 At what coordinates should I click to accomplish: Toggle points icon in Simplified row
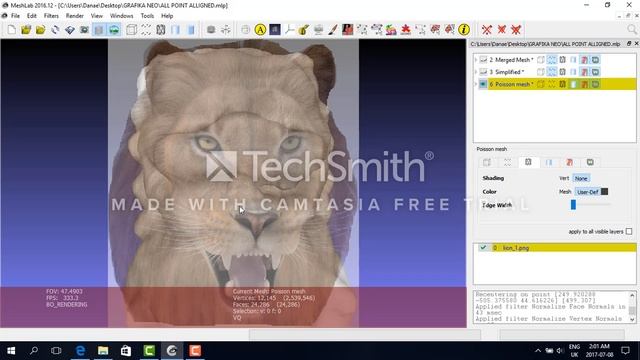click(x=551, y=72)
